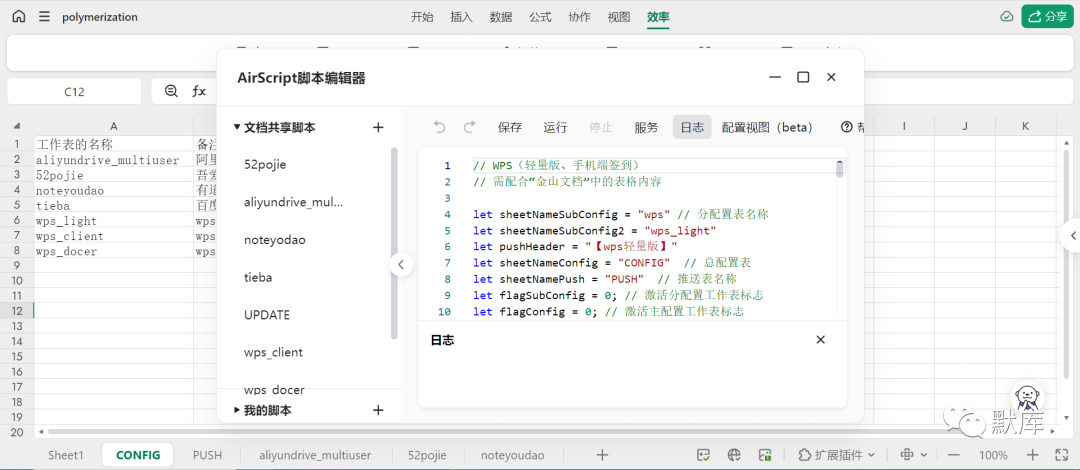Select the 52pojie script
The height and width of the screenshot is (470, 1080).
265,165
